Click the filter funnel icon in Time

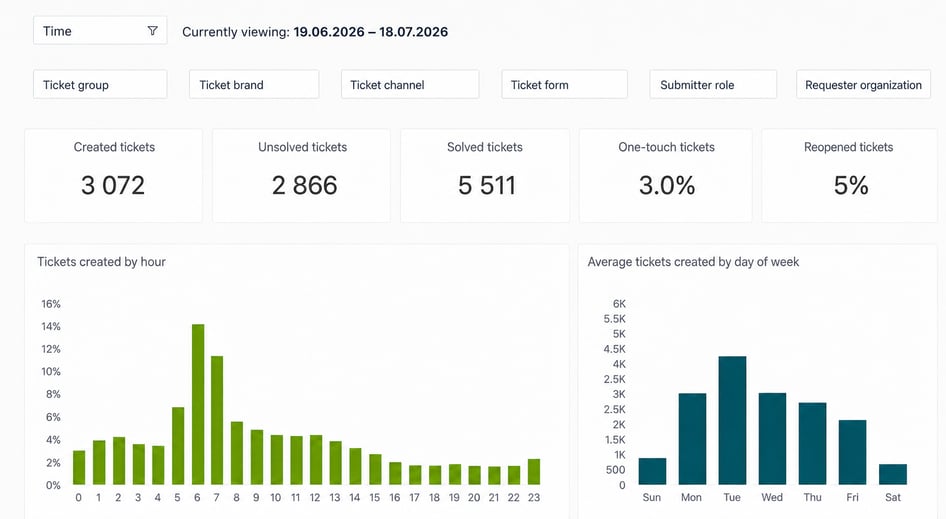tap(153, 31)
